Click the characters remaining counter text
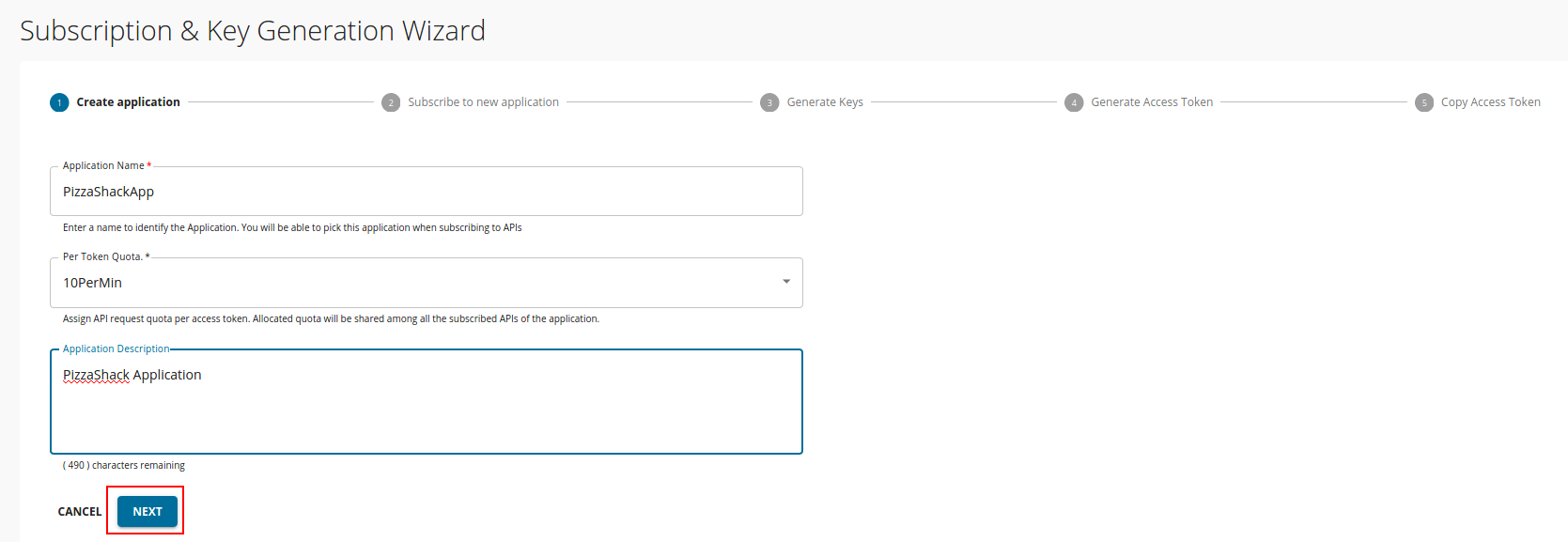 click(124, 465)
